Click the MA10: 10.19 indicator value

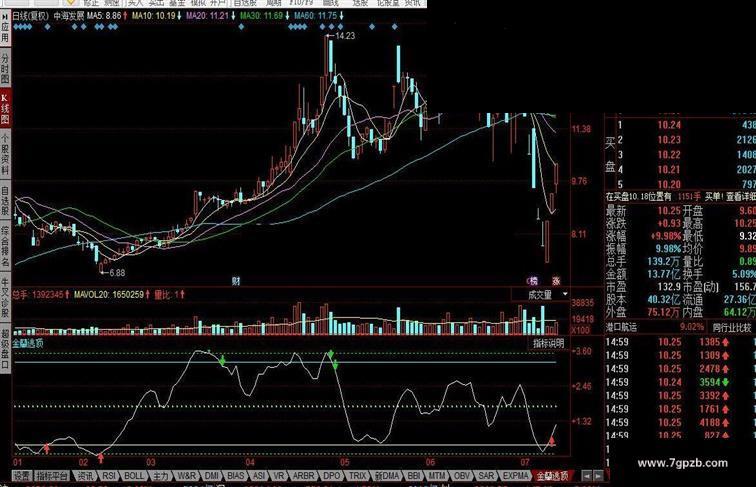(153, 15)
